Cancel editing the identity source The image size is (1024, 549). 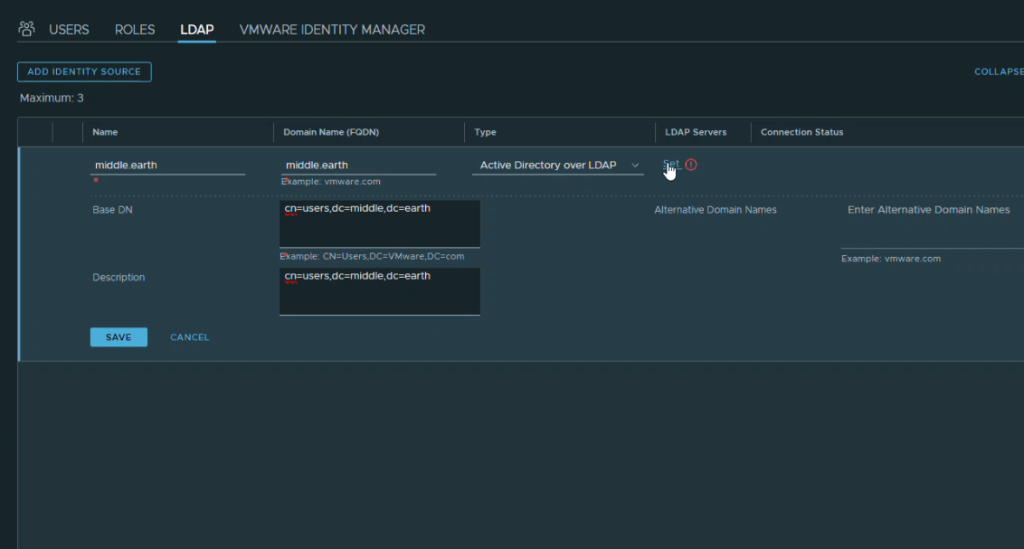189,337
